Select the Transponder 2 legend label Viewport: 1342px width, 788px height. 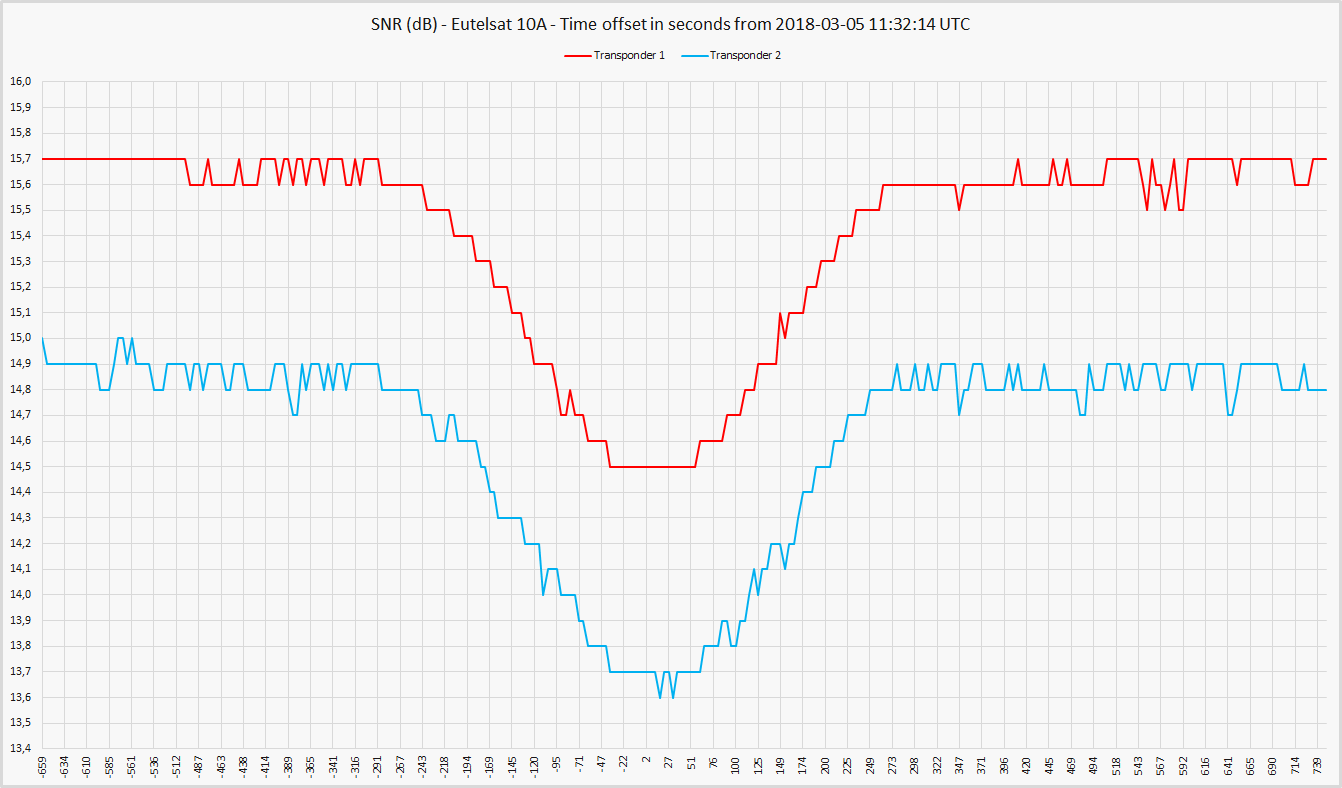pyautogui.click(x=745, y=56)
